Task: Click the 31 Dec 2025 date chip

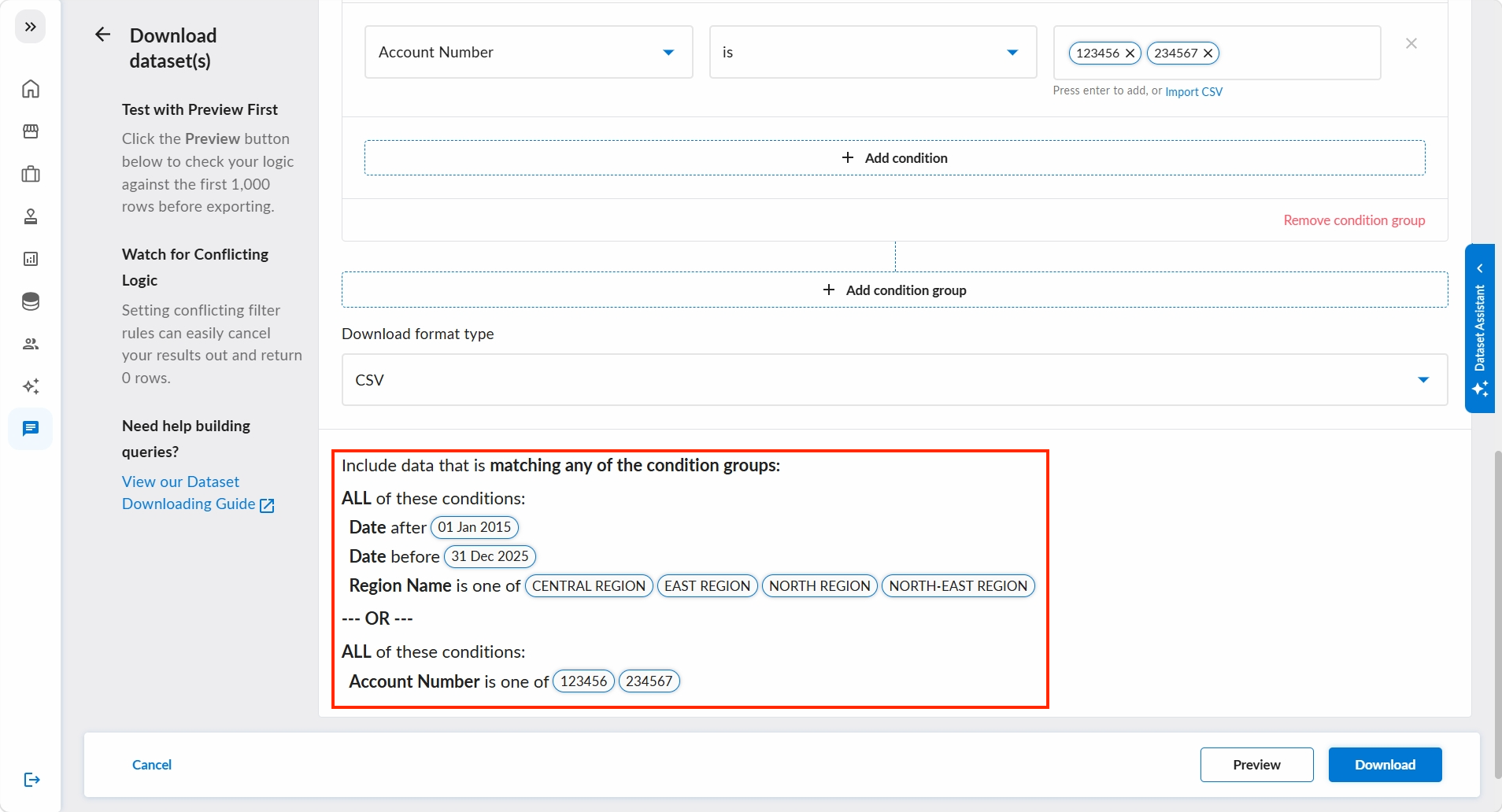Action: 490,556
